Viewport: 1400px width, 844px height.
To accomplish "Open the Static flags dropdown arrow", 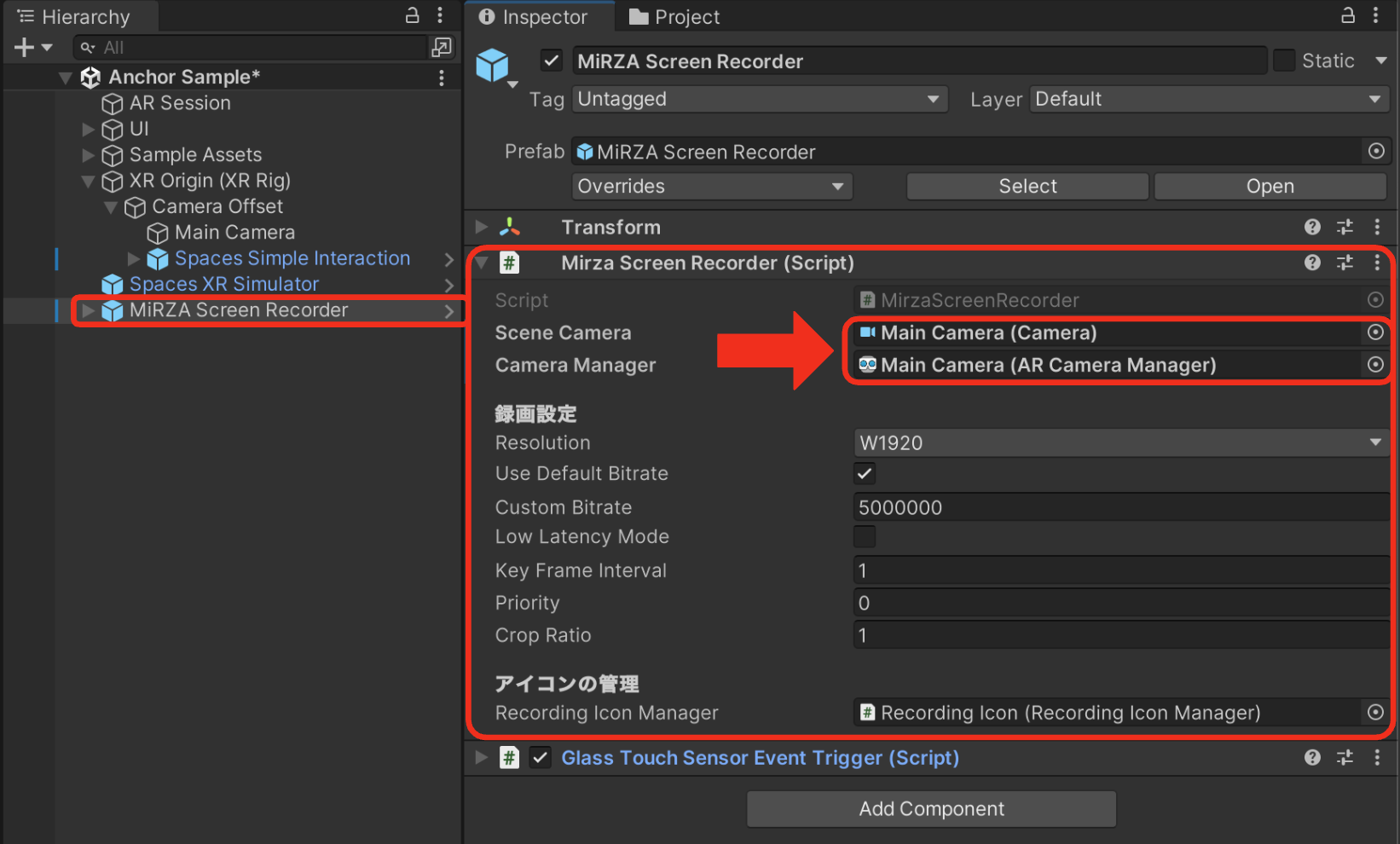I will 1380,61.
